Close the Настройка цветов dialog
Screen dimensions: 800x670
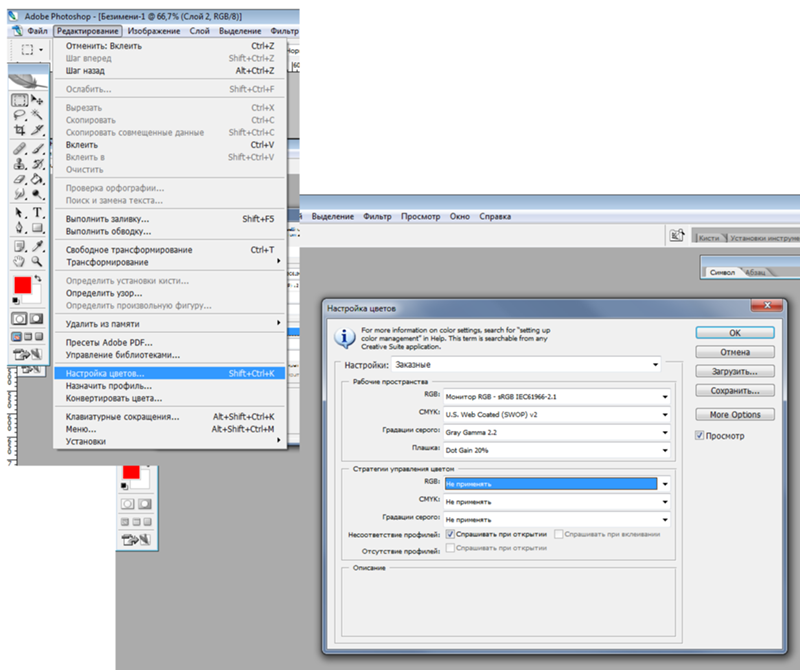pos(767,305)
